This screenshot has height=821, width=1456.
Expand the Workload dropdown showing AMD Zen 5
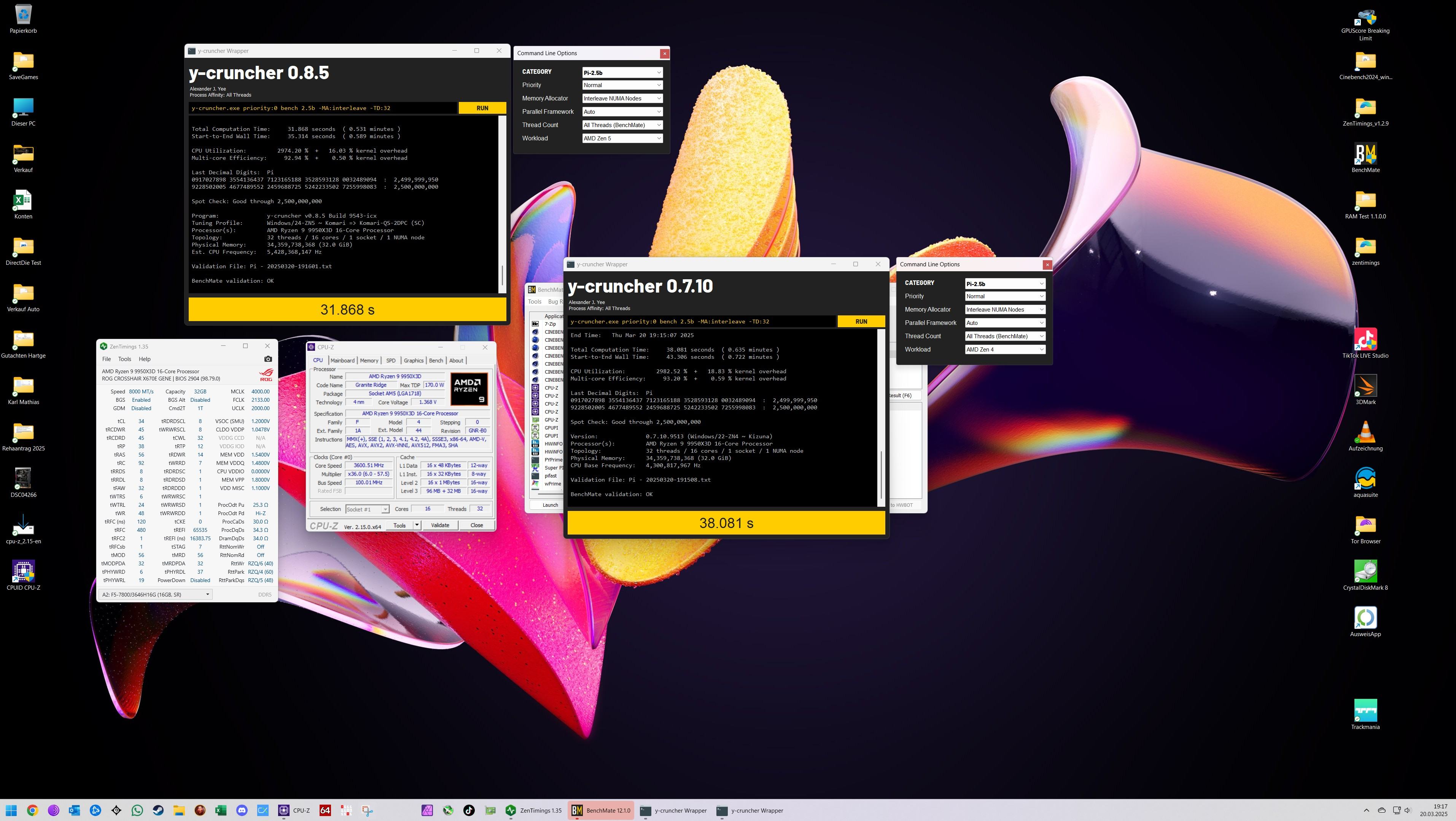[x=622, y=138]
